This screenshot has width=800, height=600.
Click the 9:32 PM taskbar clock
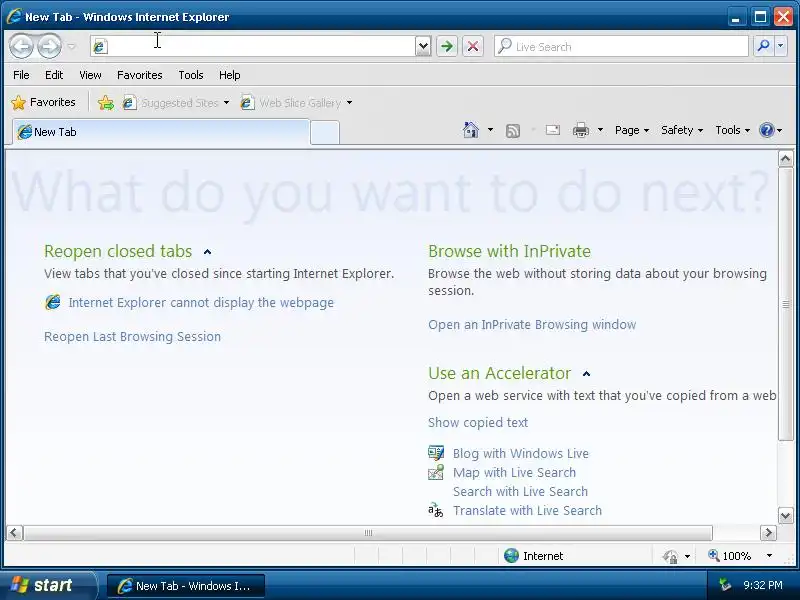point(762,585)
